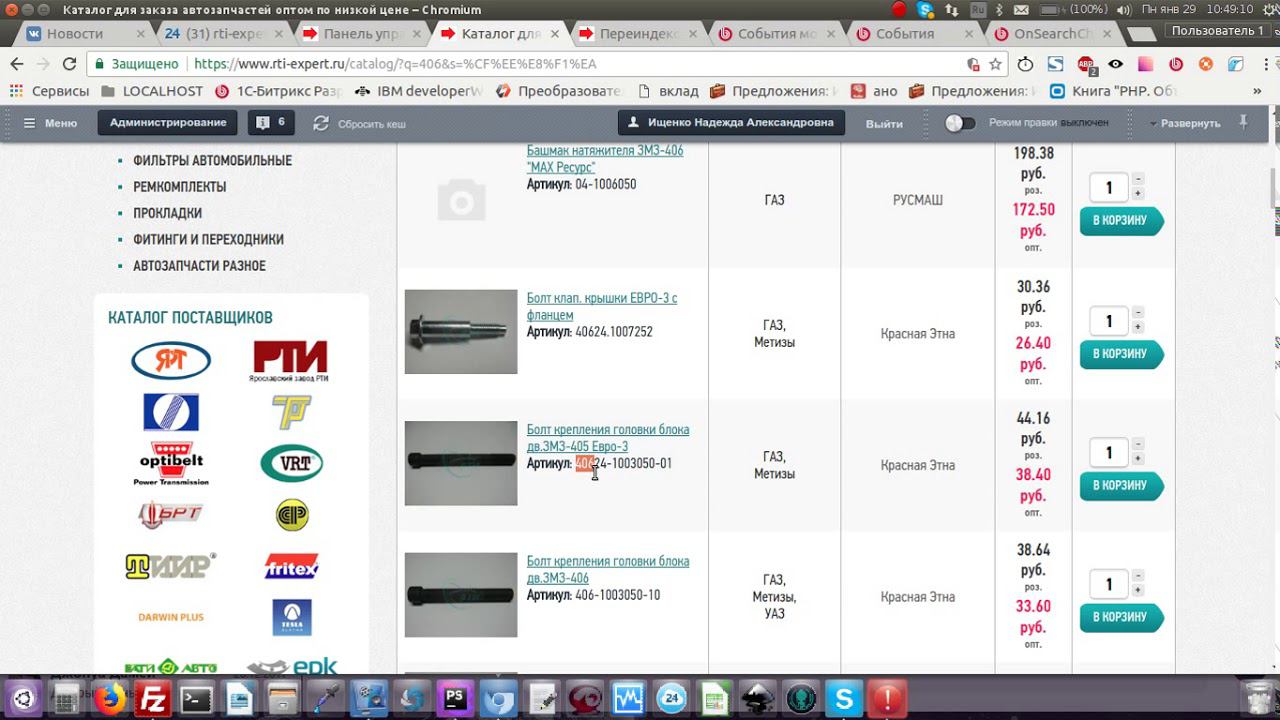
Task: Open Firefox from the dock
Action: 110,697
